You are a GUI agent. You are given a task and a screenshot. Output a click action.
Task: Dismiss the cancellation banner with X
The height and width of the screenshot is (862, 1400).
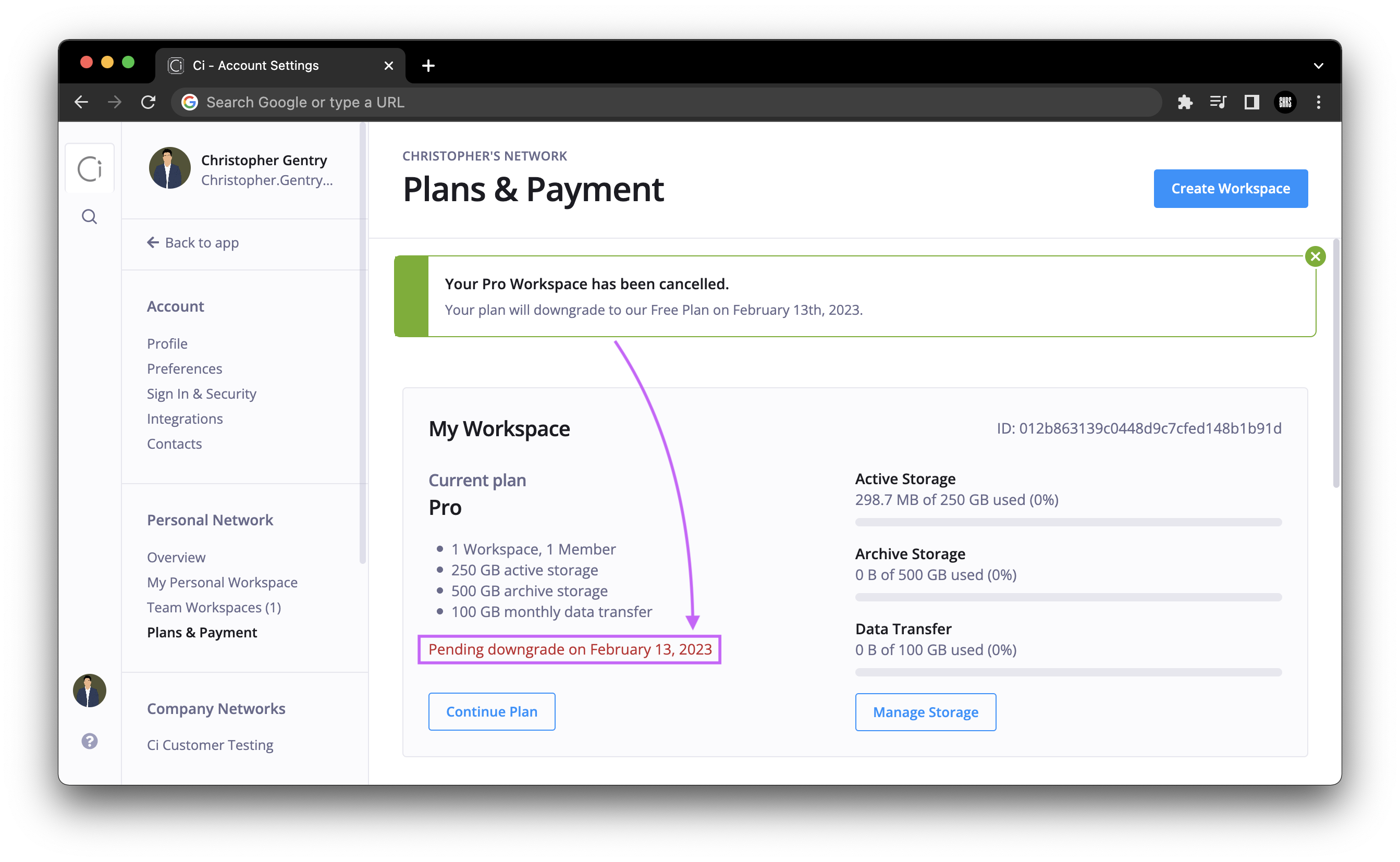[x=1315, y=256]
